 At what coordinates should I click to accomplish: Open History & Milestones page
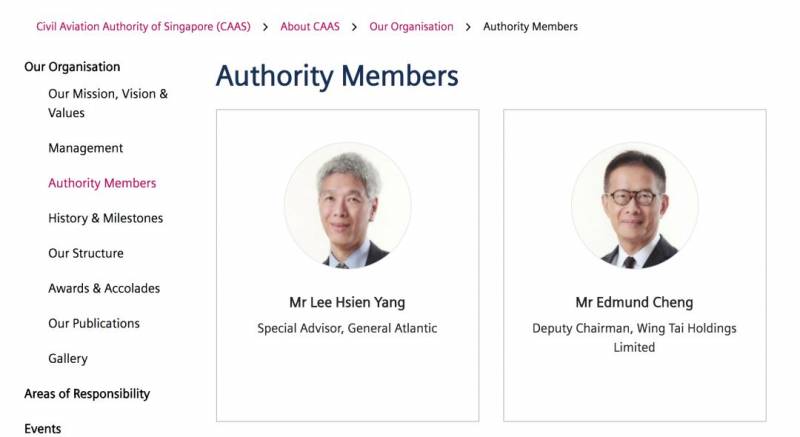[105, 218]
